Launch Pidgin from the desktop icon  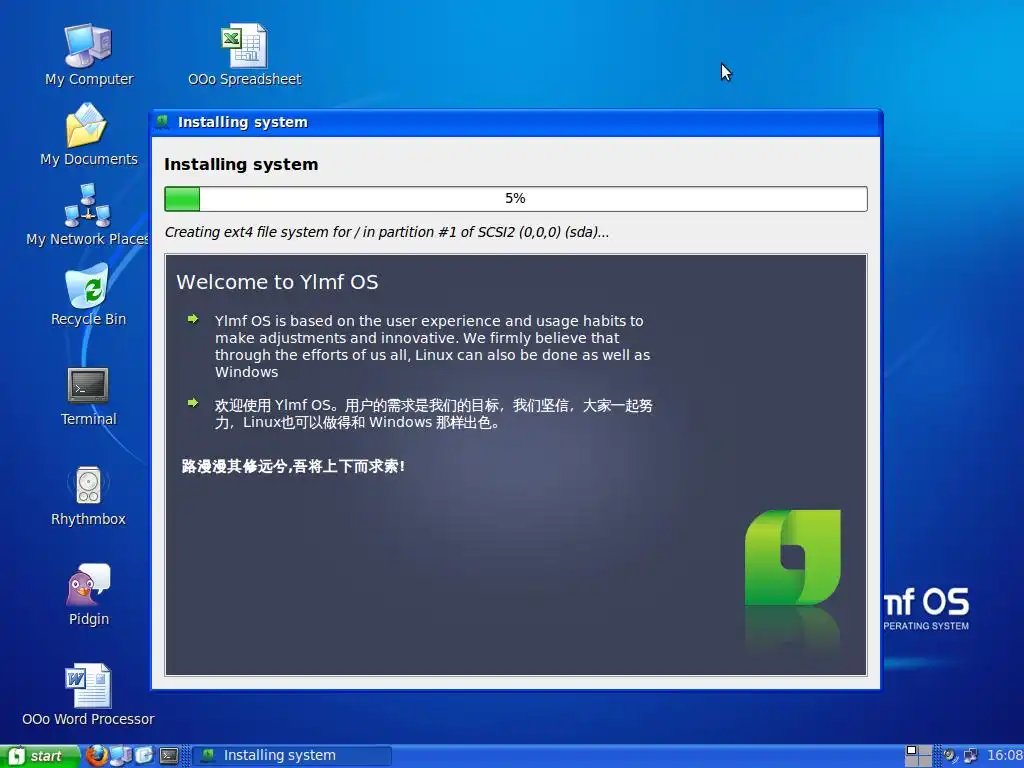pos(88,595)
